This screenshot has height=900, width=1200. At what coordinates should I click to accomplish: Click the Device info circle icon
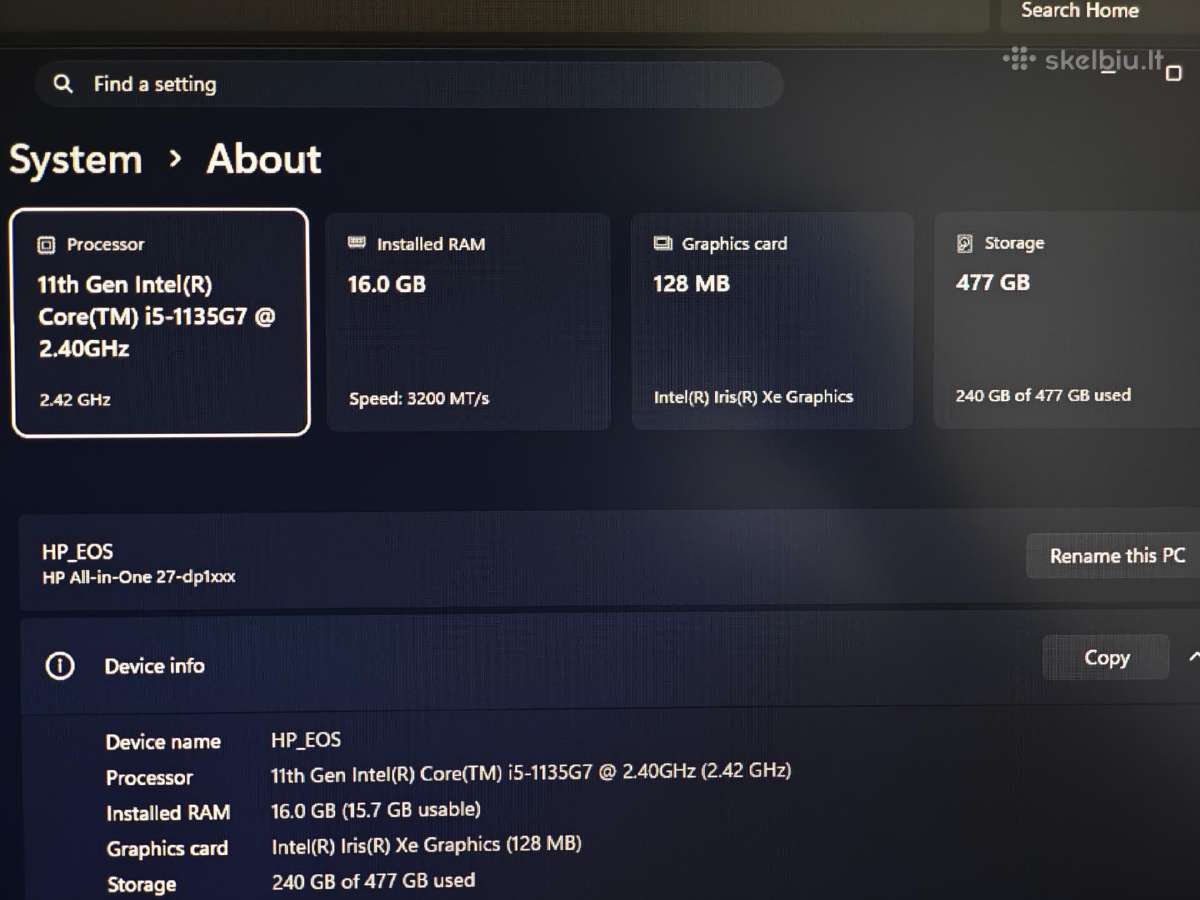[x=60, y=666]
